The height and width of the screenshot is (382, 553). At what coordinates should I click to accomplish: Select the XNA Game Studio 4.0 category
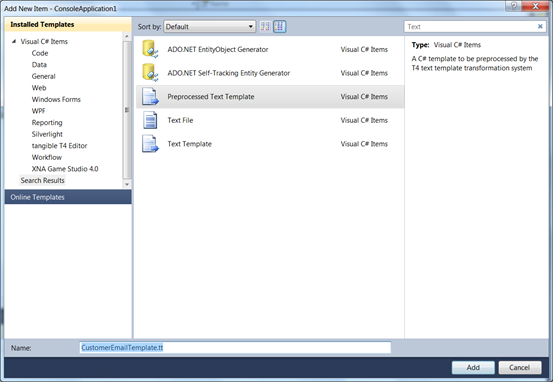pyautogui.click(x=65, y=169)
